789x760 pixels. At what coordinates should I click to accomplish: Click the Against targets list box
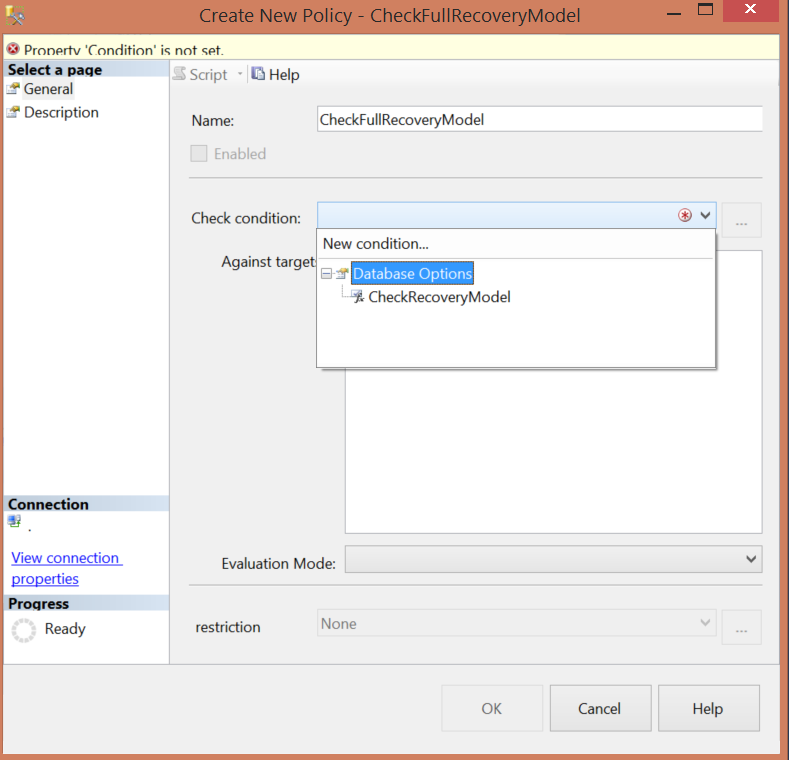[554, 450]
